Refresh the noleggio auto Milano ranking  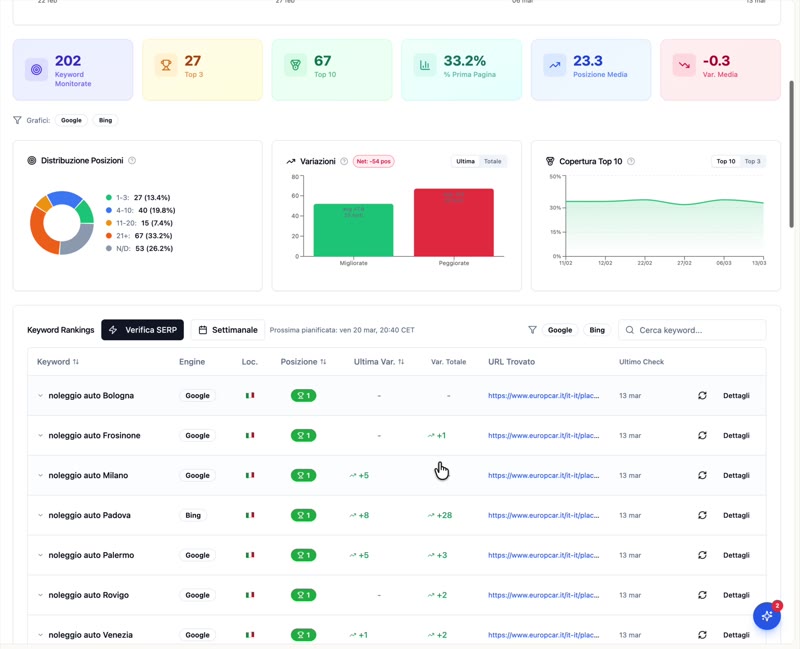(702, 475)
